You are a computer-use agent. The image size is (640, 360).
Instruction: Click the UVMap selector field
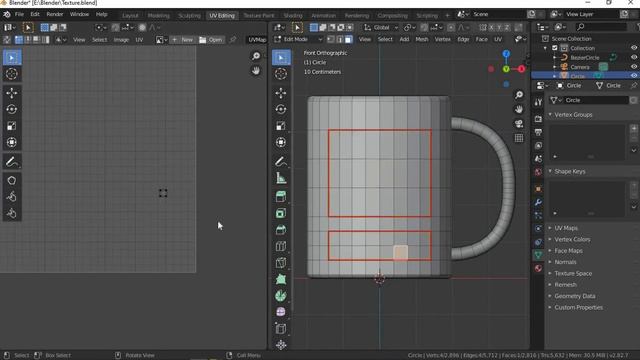(x=257, y=40)
